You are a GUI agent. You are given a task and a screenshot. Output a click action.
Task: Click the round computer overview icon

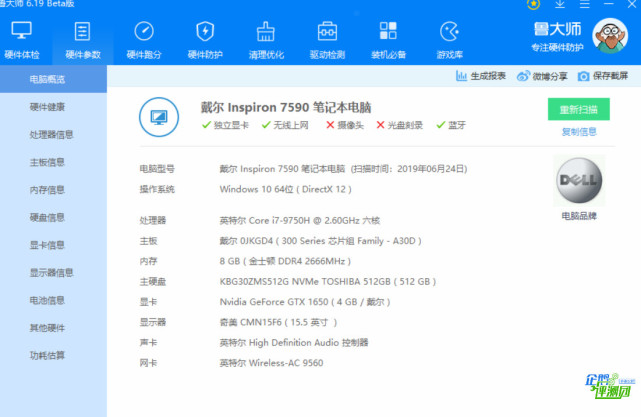[159, 117]
